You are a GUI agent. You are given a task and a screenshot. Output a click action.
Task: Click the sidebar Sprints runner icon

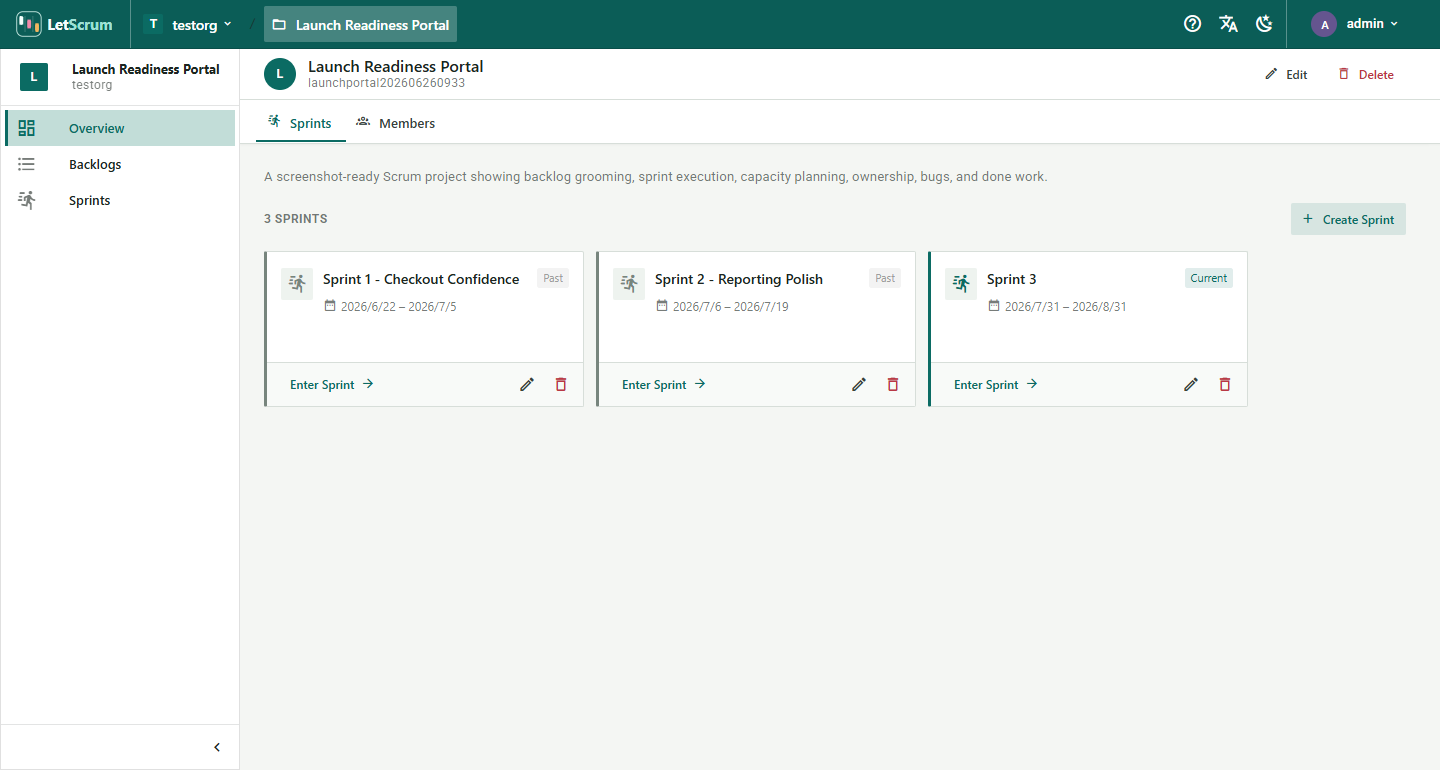(27, 200)
